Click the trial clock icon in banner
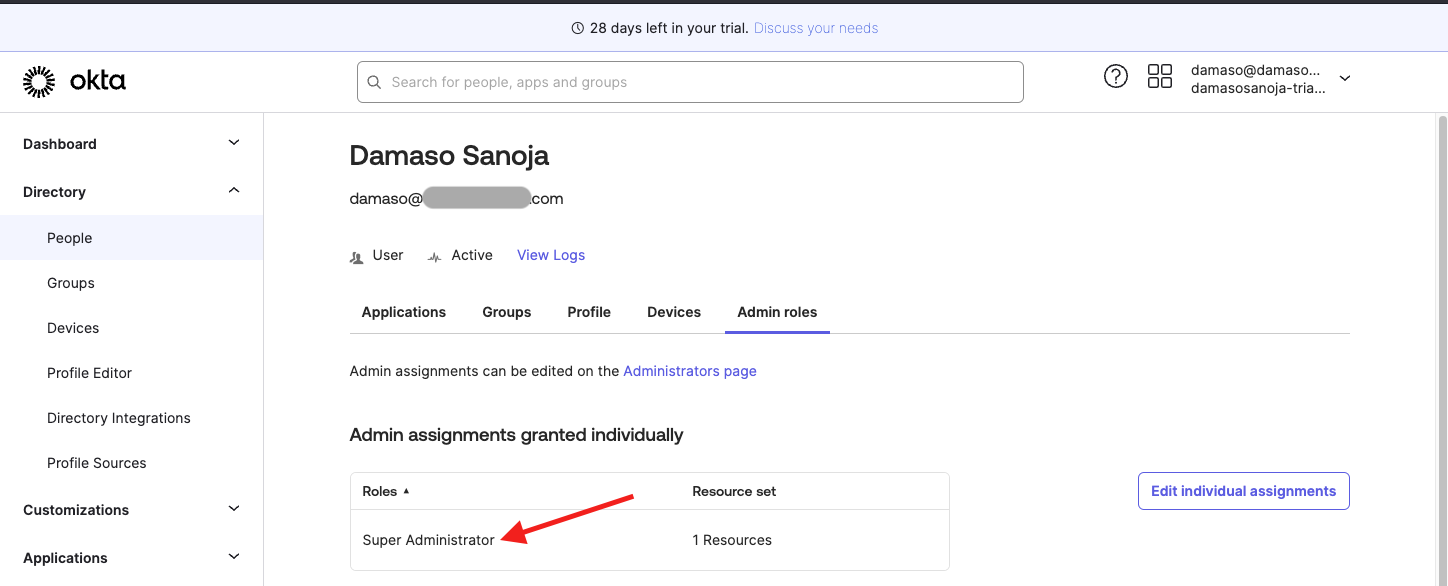1448x586 pixels. point(578,28)
